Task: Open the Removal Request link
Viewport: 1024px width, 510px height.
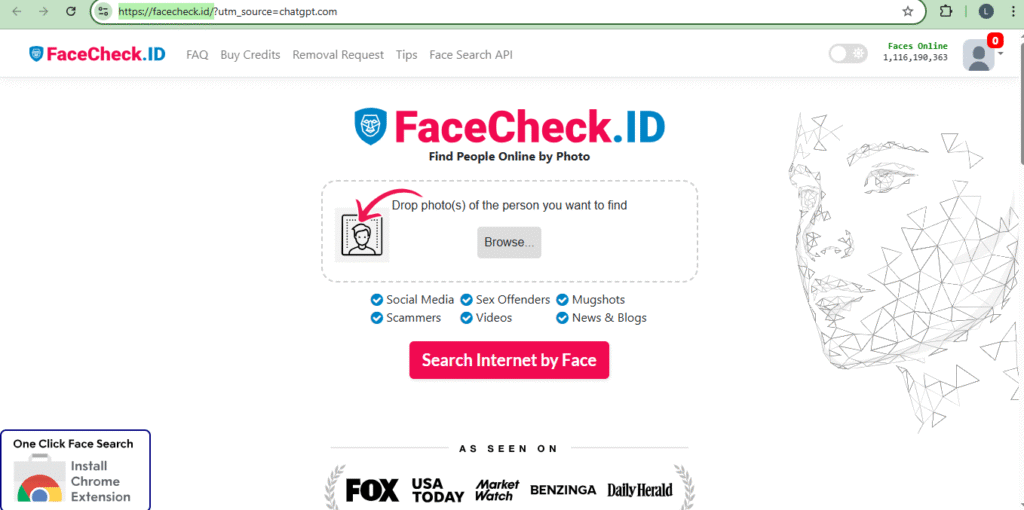Action: (x=338, y=55)
